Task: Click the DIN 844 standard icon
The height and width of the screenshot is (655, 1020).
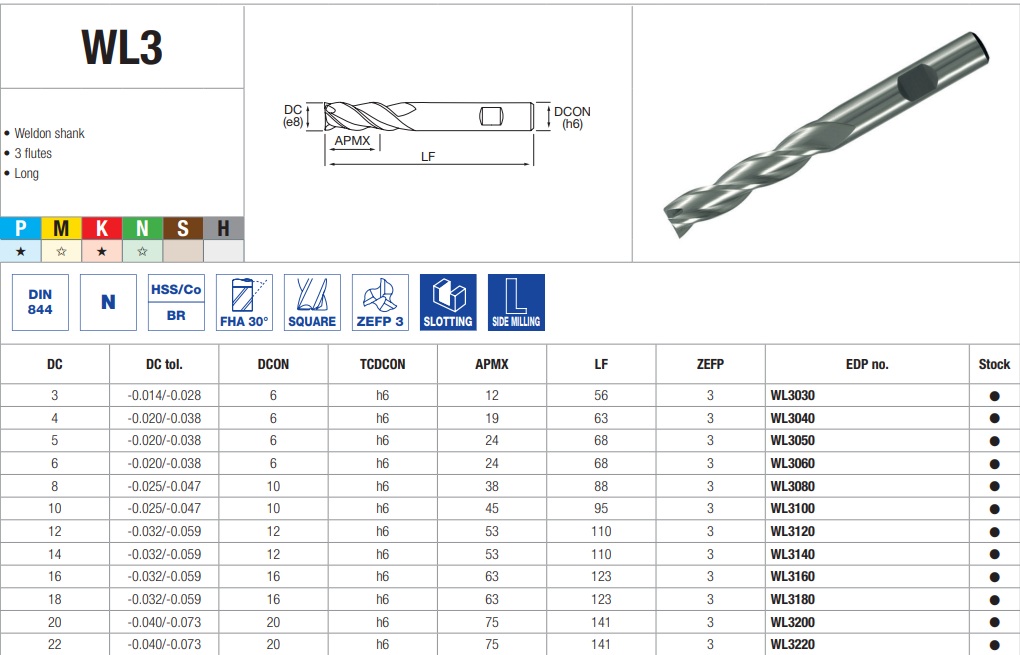Action: point(40,302)
